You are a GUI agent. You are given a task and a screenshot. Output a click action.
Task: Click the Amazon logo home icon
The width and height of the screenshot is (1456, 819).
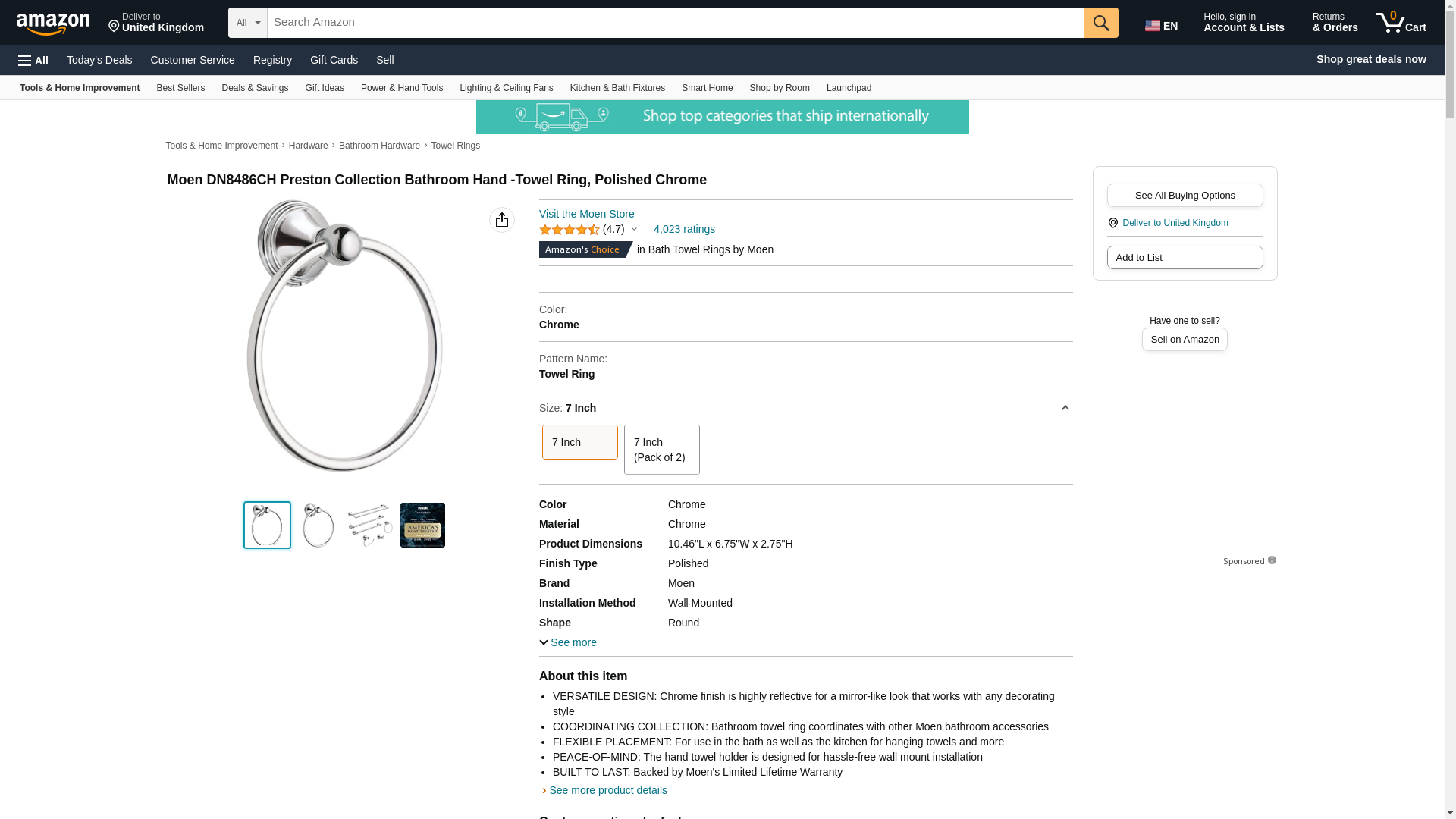click(x=53, y=24)
